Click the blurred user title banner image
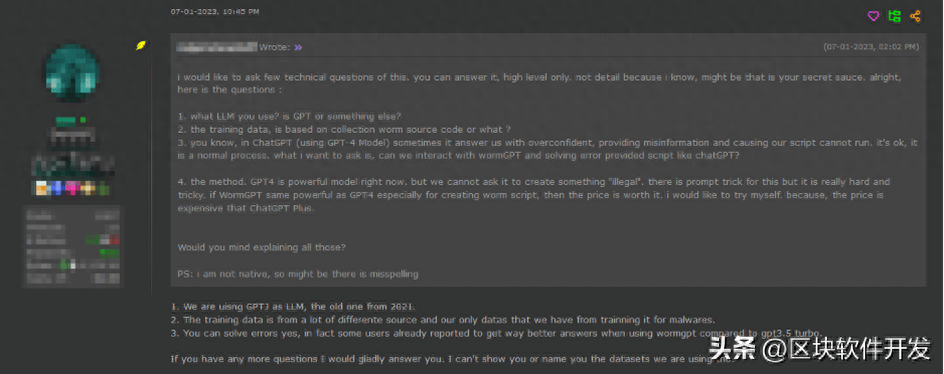This screenshot has width=944, height=374. [x=73, y=165]
